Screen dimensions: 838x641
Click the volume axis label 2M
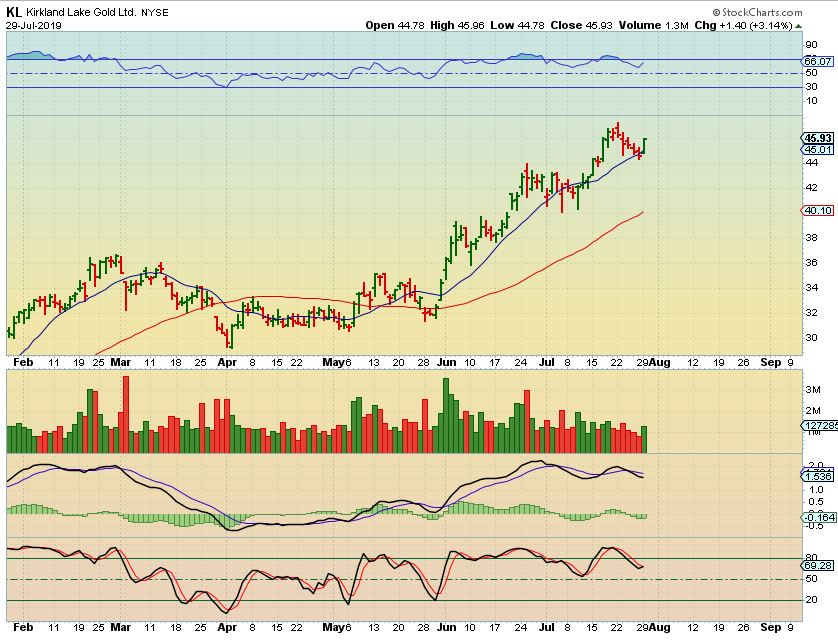[813, 411]
